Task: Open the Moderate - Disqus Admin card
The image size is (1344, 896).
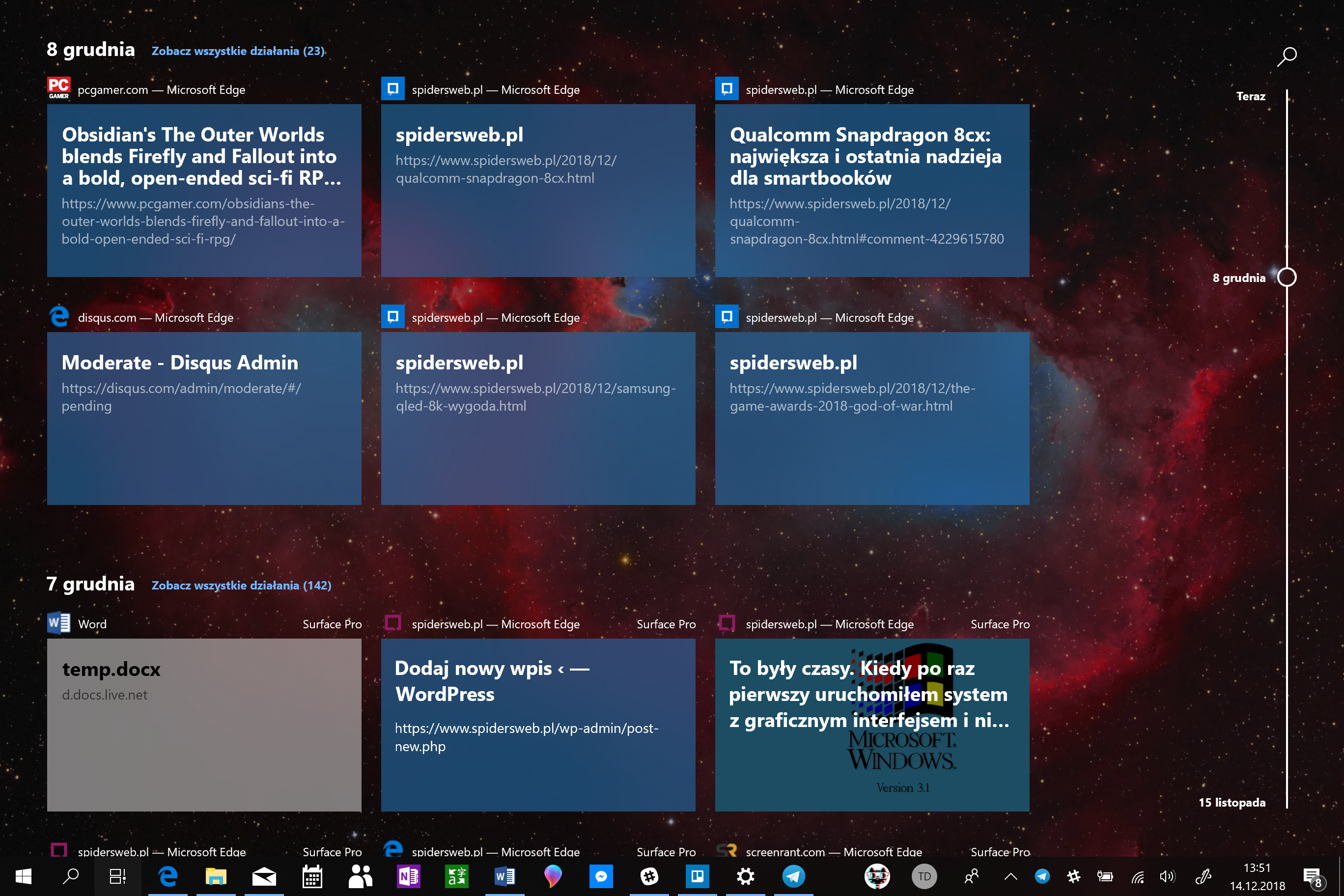Action: click(x=204, y=419)
